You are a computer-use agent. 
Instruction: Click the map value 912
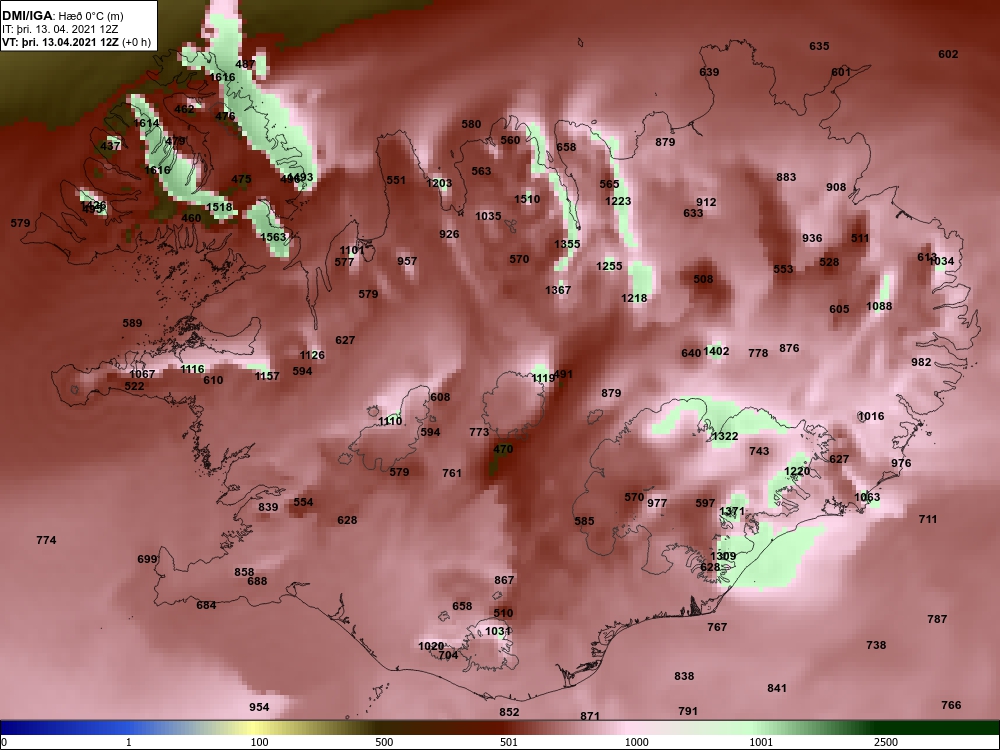[x=706, y=202]
